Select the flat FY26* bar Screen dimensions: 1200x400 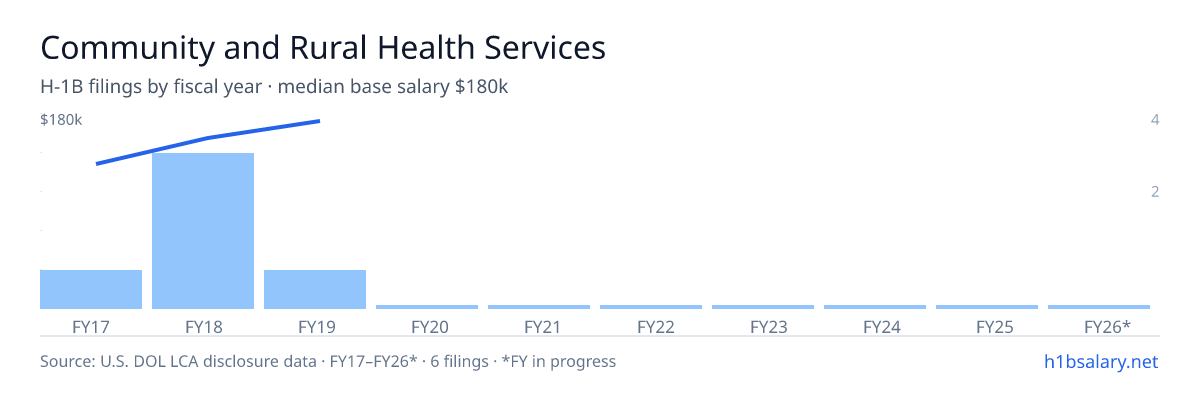coord(1099,307)
